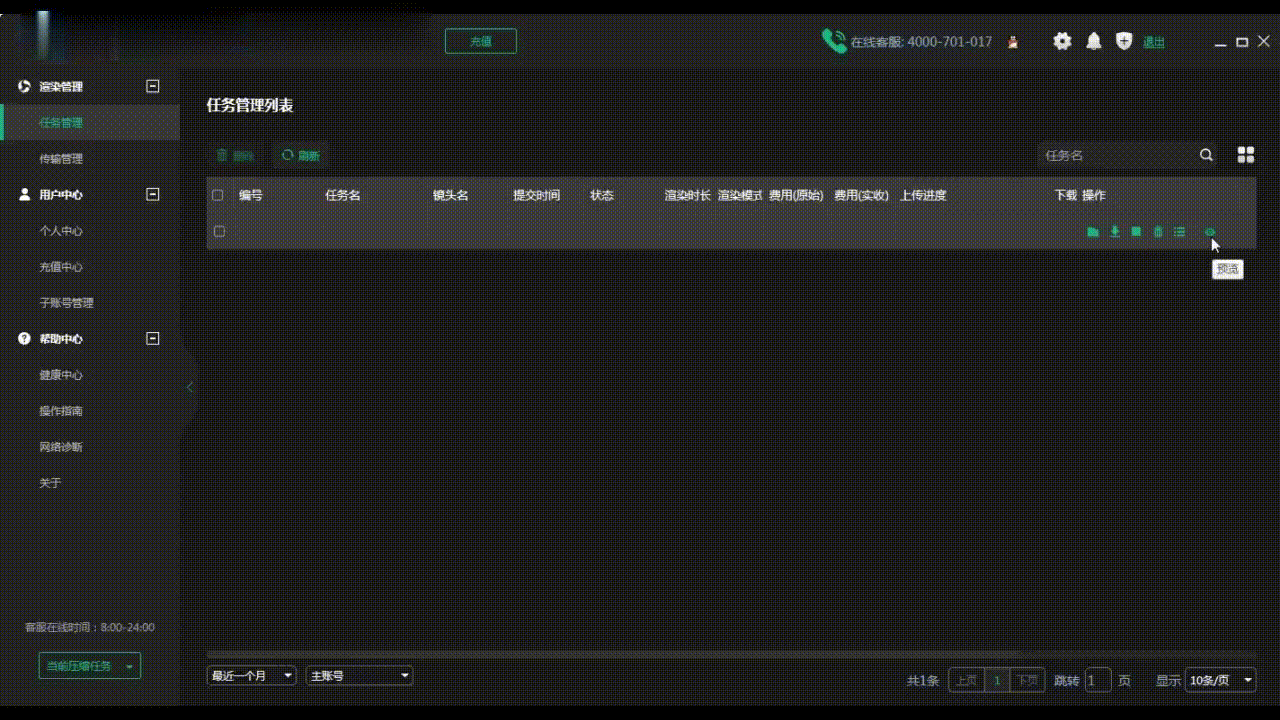Open the 最近一个月 time range dropdown
1280x720 pixels.
coord(251,676)
